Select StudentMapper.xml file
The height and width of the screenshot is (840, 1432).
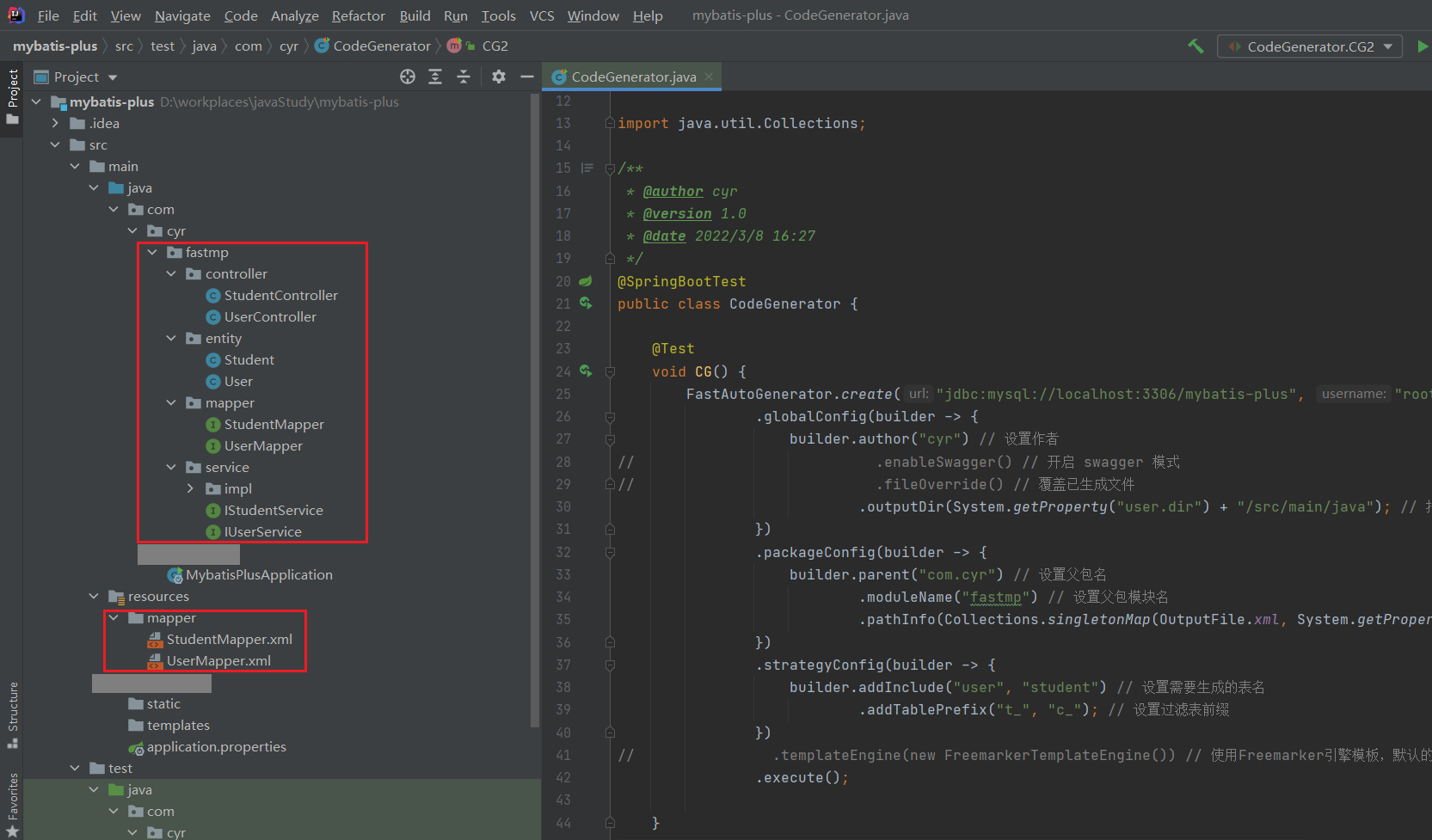point(229,639)
